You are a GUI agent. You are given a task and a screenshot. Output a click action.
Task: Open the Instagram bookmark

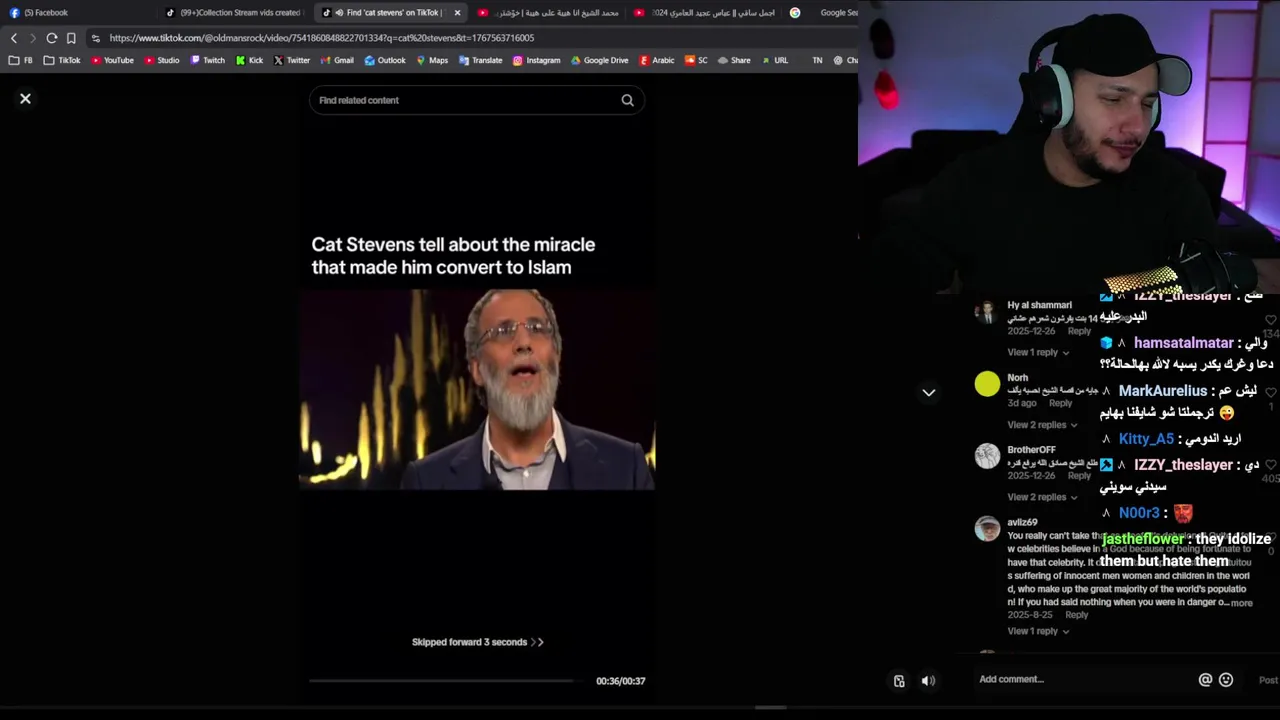pos(536,60)
